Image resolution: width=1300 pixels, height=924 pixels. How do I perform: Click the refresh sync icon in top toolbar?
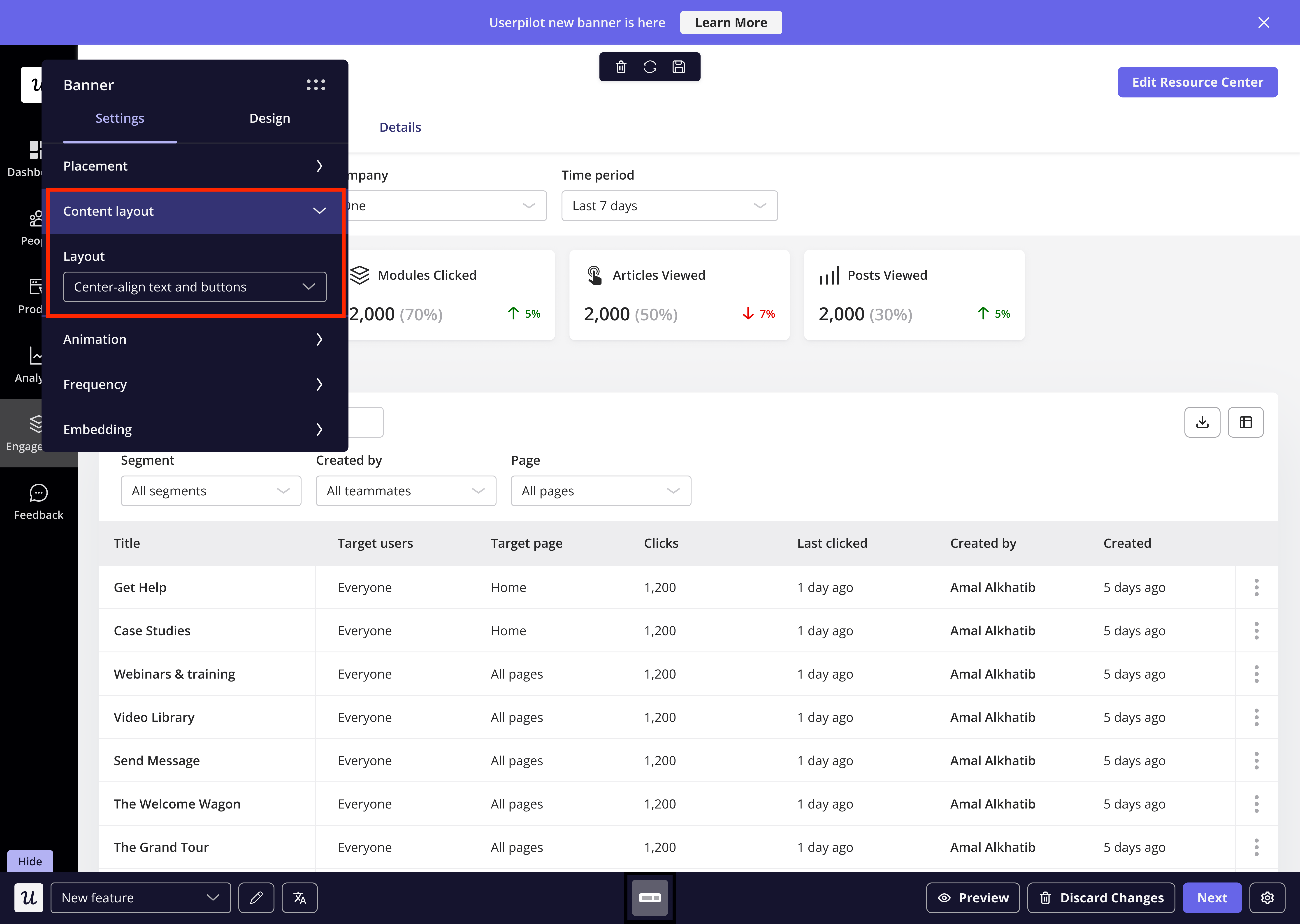650,67
